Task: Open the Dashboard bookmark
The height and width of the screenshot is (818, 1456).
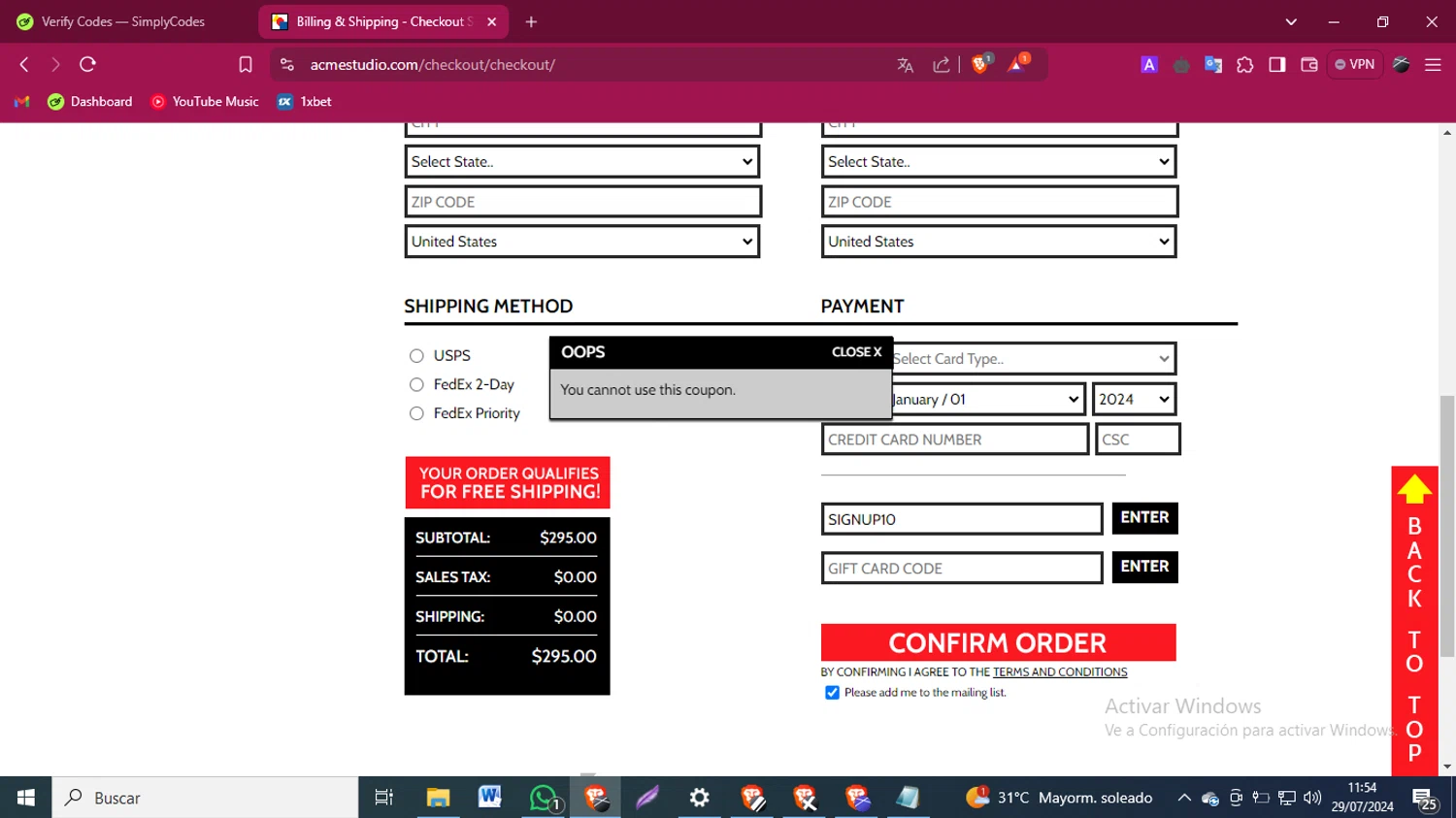Action: point(90,101)
